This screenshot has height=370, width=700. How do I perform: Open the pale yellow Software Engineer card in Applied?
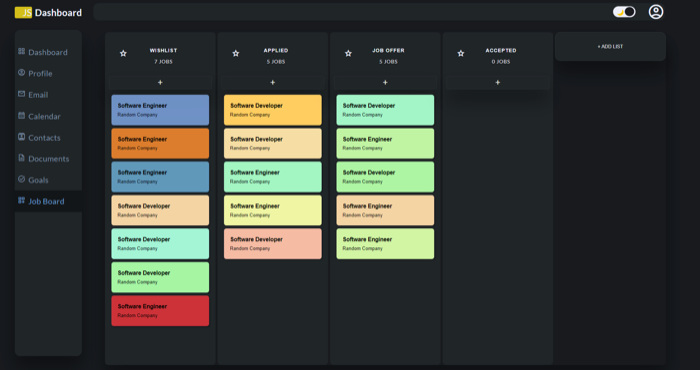(273, 210)
